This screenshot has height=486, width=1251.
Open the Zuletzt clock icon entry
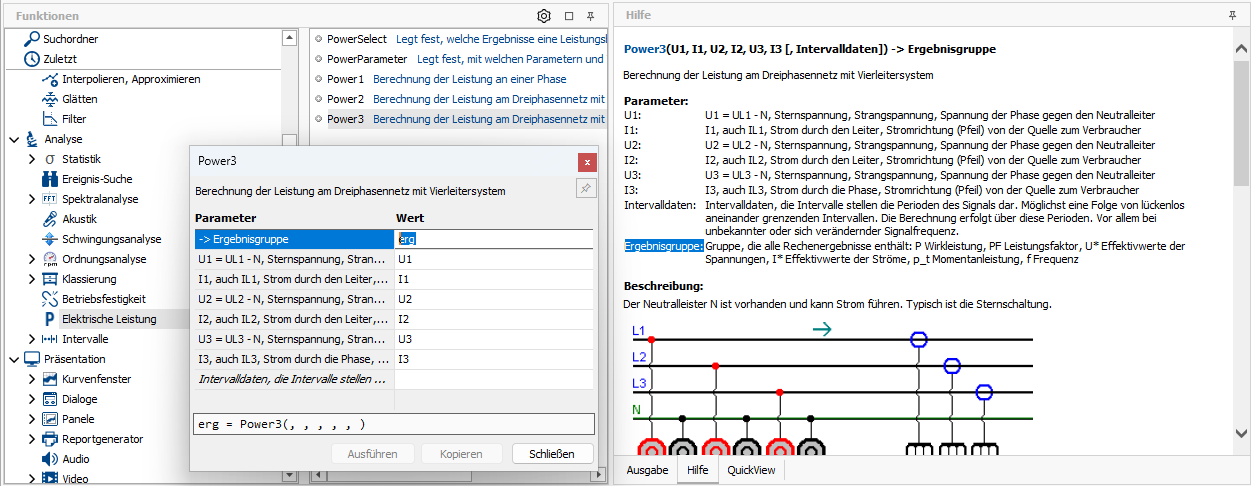(x=32, y=59)
